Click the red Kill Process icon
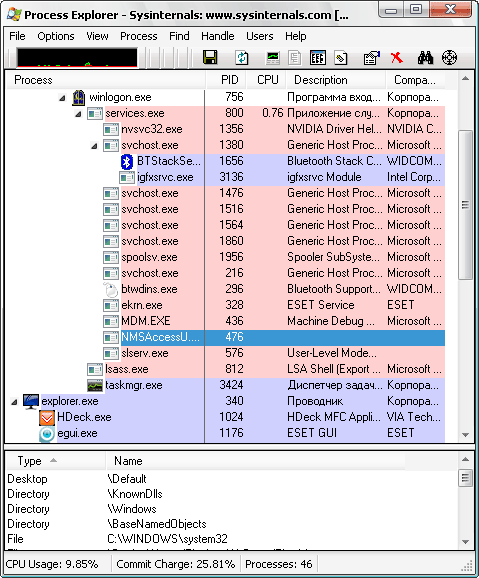The height and width of the screenshot is (578, 479). pos(397,58)
